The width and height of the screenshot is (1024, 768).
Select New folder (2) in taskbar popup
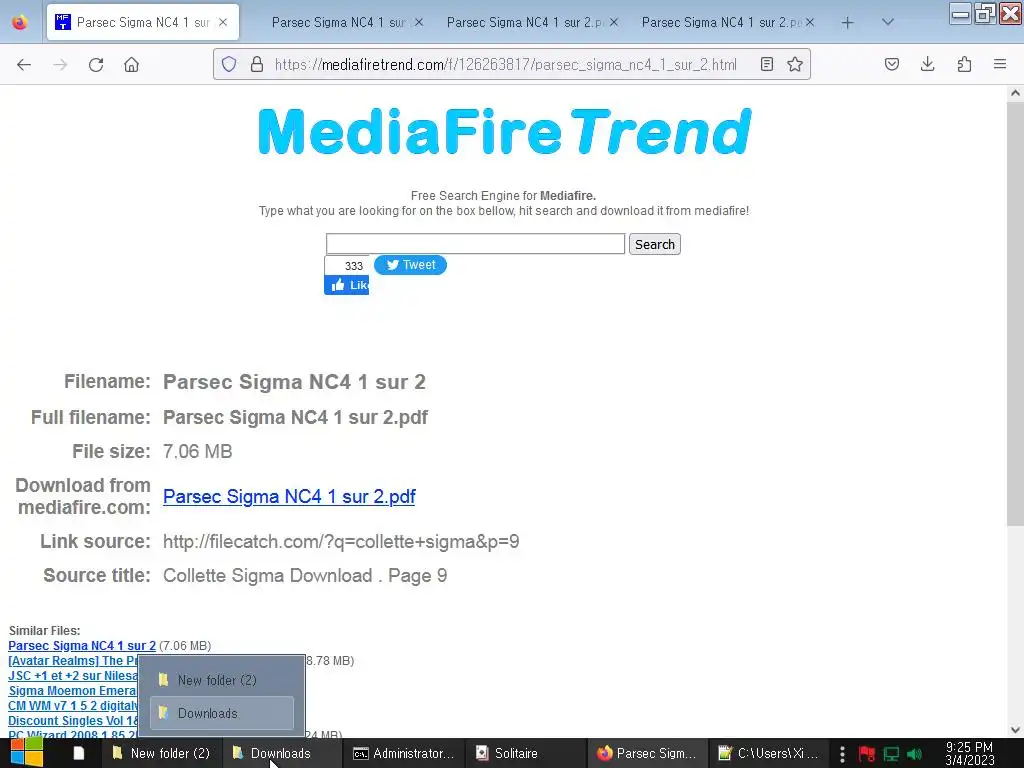coord(222,680)
